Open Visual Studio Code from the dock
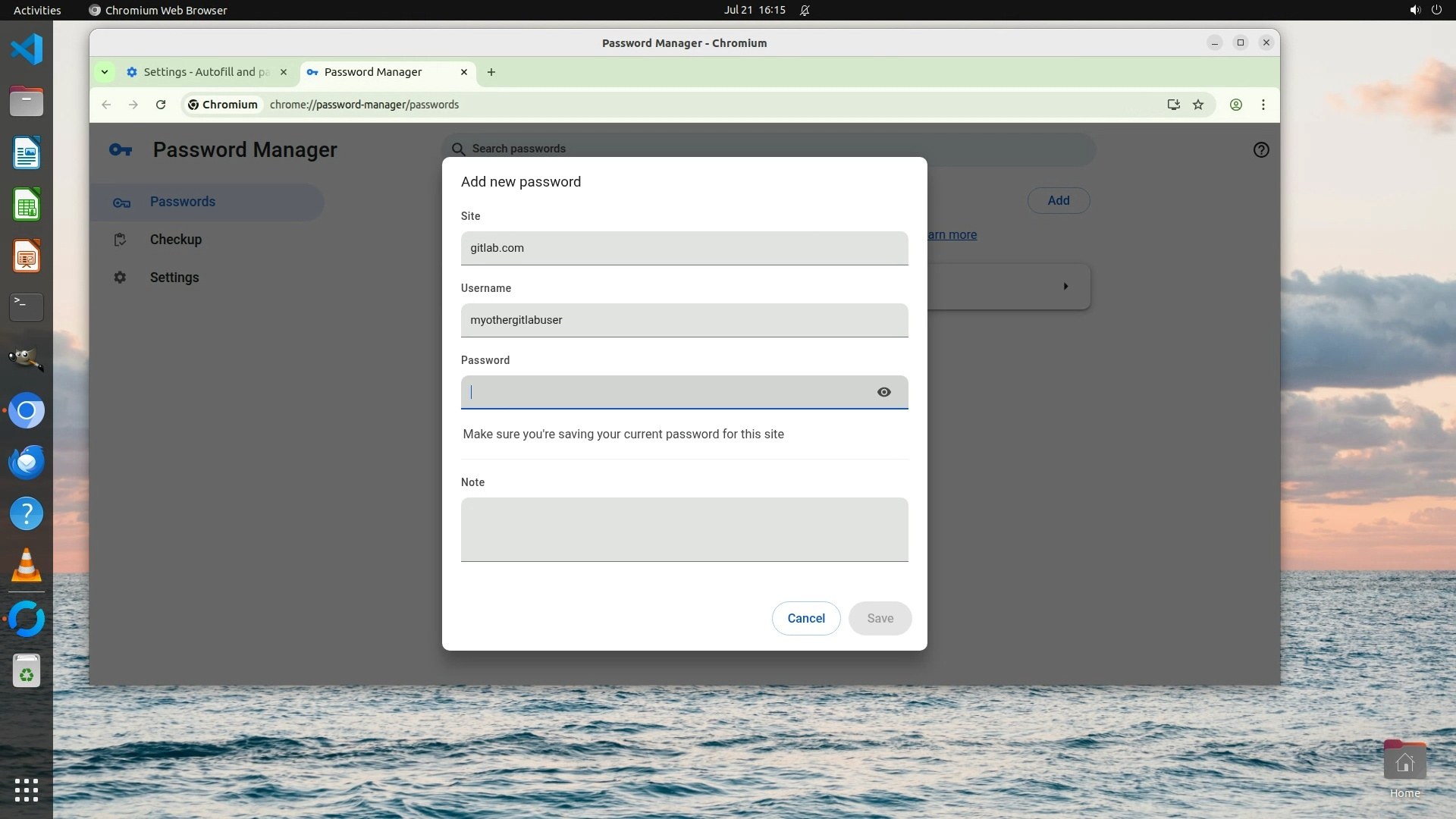Image resolution: width=1456 pixels, height=819 pixels. pos(27,50)
